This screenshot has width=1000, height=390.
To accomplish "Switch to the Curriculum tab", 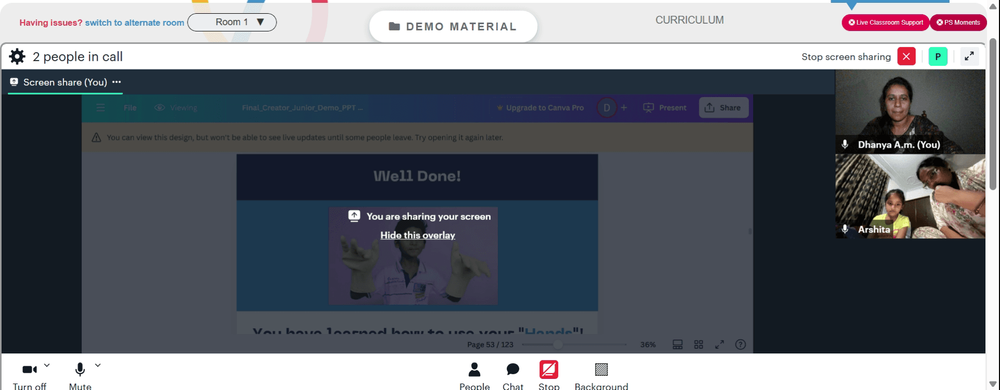I will pos(689,20).
